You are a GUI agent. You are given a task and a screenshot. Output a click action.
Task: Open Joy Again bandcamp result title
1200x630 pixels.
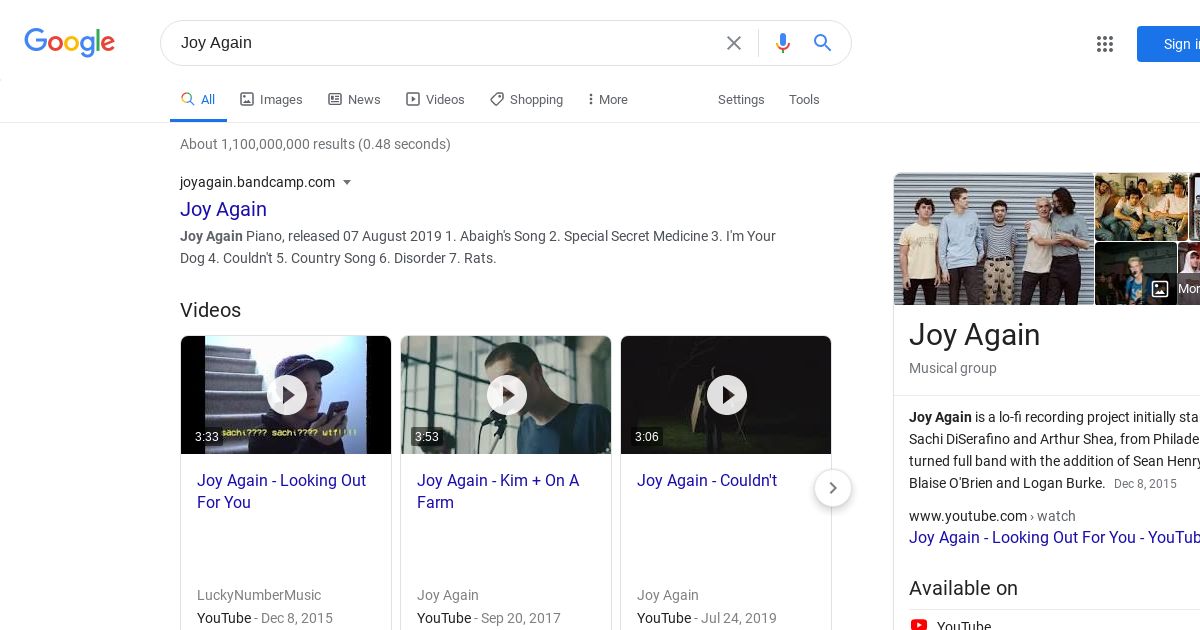pos(223,209)
